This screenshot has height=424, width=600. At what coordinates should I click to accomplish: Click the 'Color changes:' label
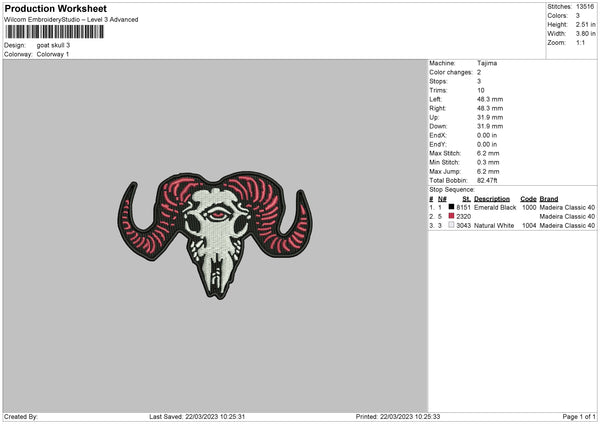[451, 72]
